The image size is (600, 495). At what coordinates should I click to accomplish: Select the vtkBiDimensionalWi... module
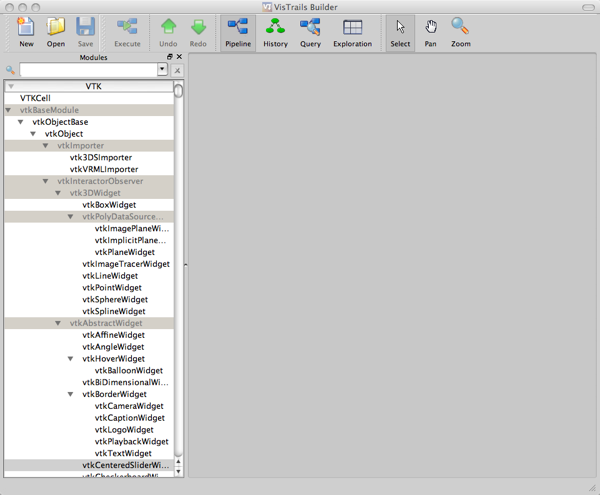(x=125, y=383)
